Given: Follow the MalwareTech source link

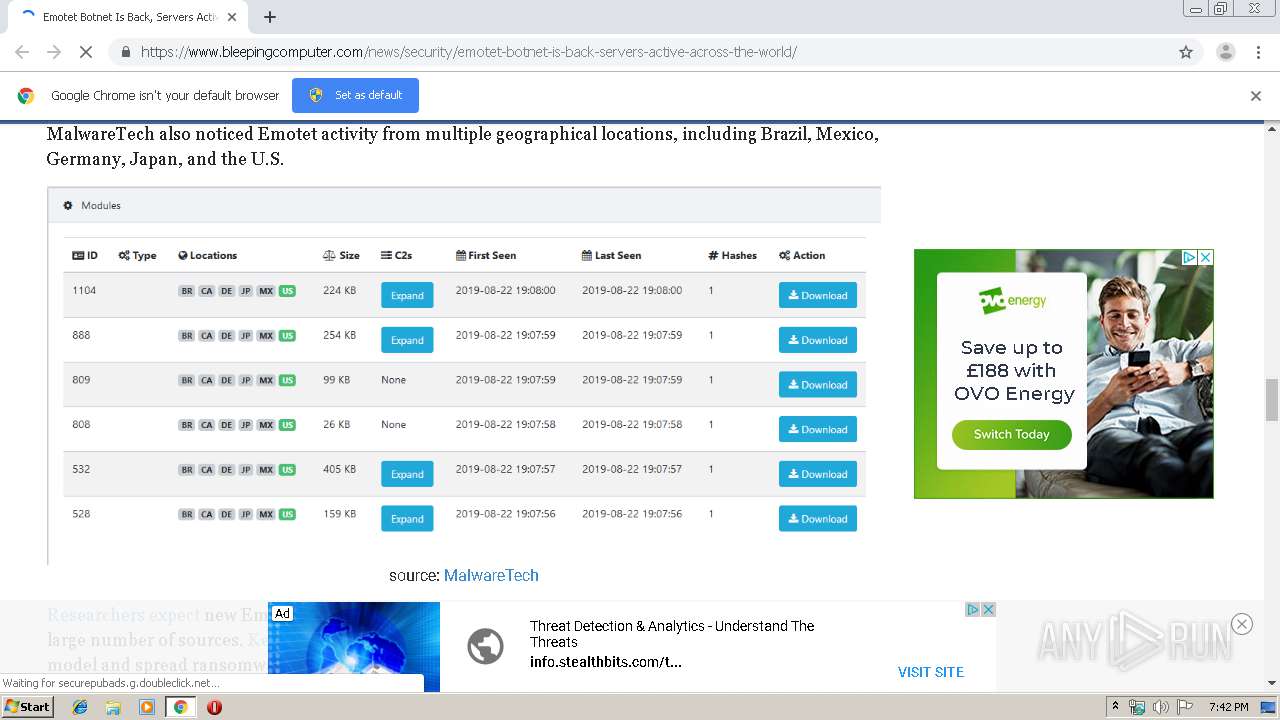Looking at the screenshot, I should click(491, 575).
